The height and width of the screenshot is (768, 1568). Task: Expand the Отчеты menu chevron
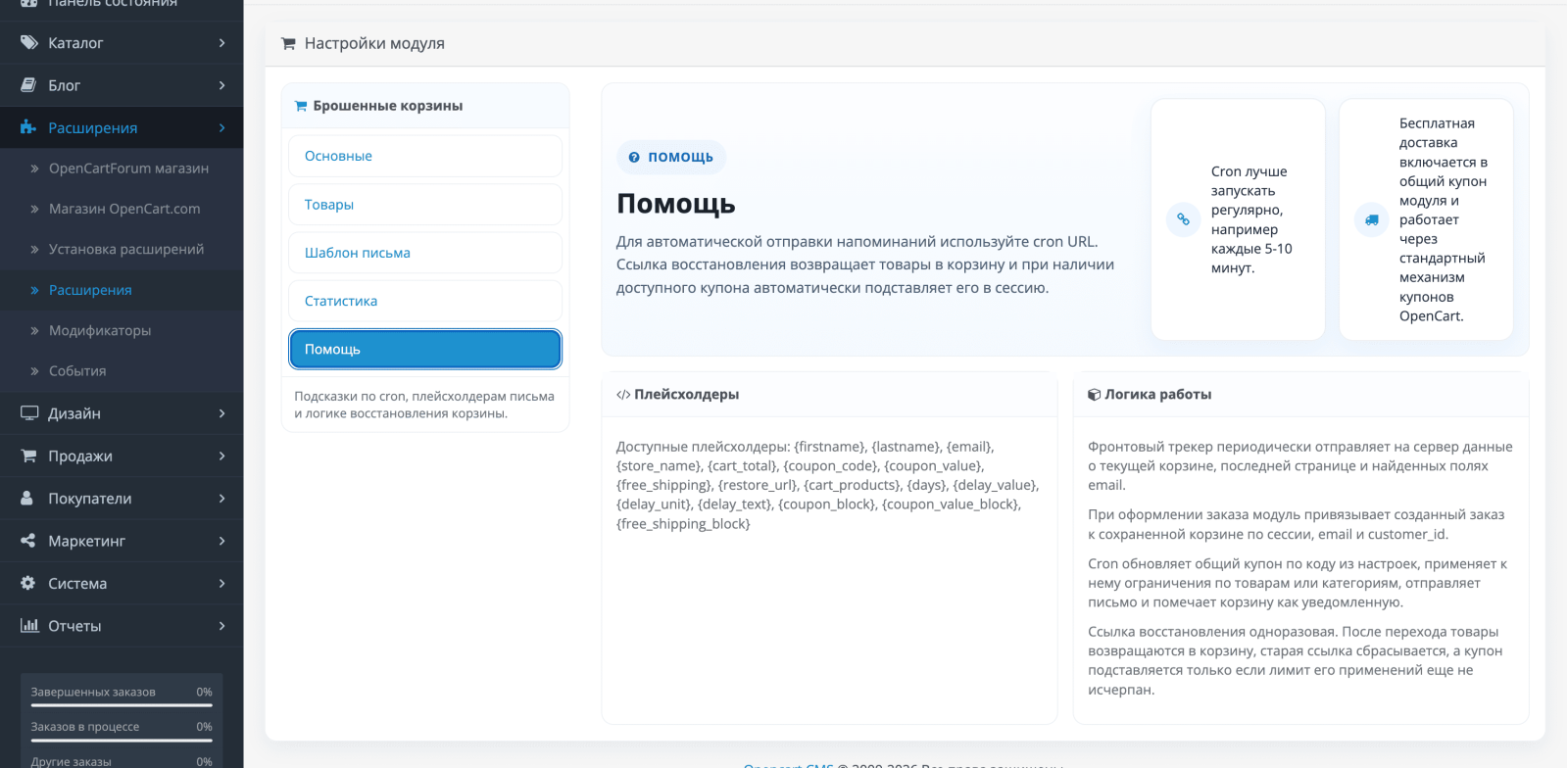pos(222,626)
